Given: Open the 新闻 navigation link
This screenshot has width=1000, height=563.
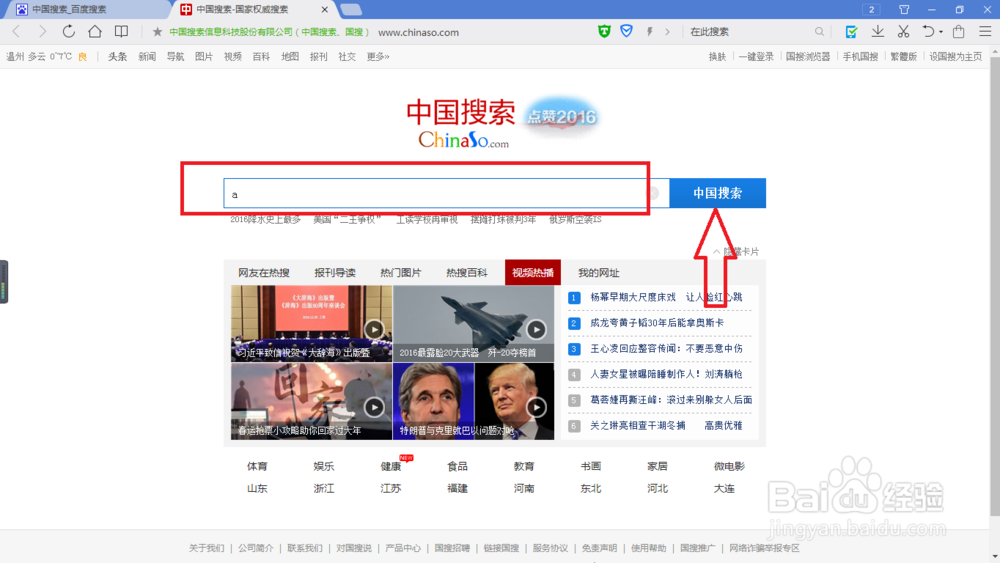Looking at the screenshot, I should pos(147,57).
